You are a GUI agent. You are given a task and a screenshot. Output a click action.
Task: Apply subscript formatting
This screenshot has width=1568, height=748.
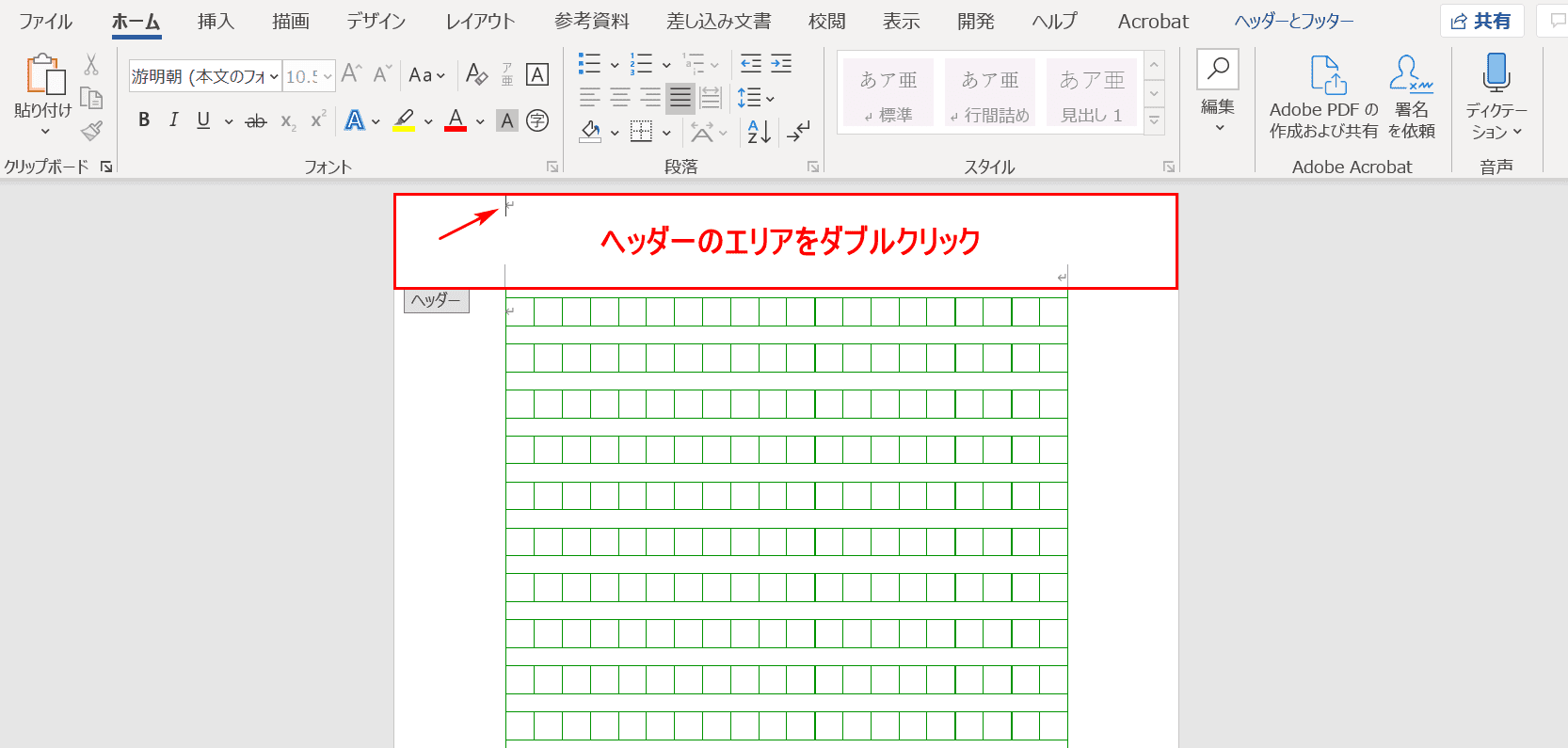click(289, 120)
